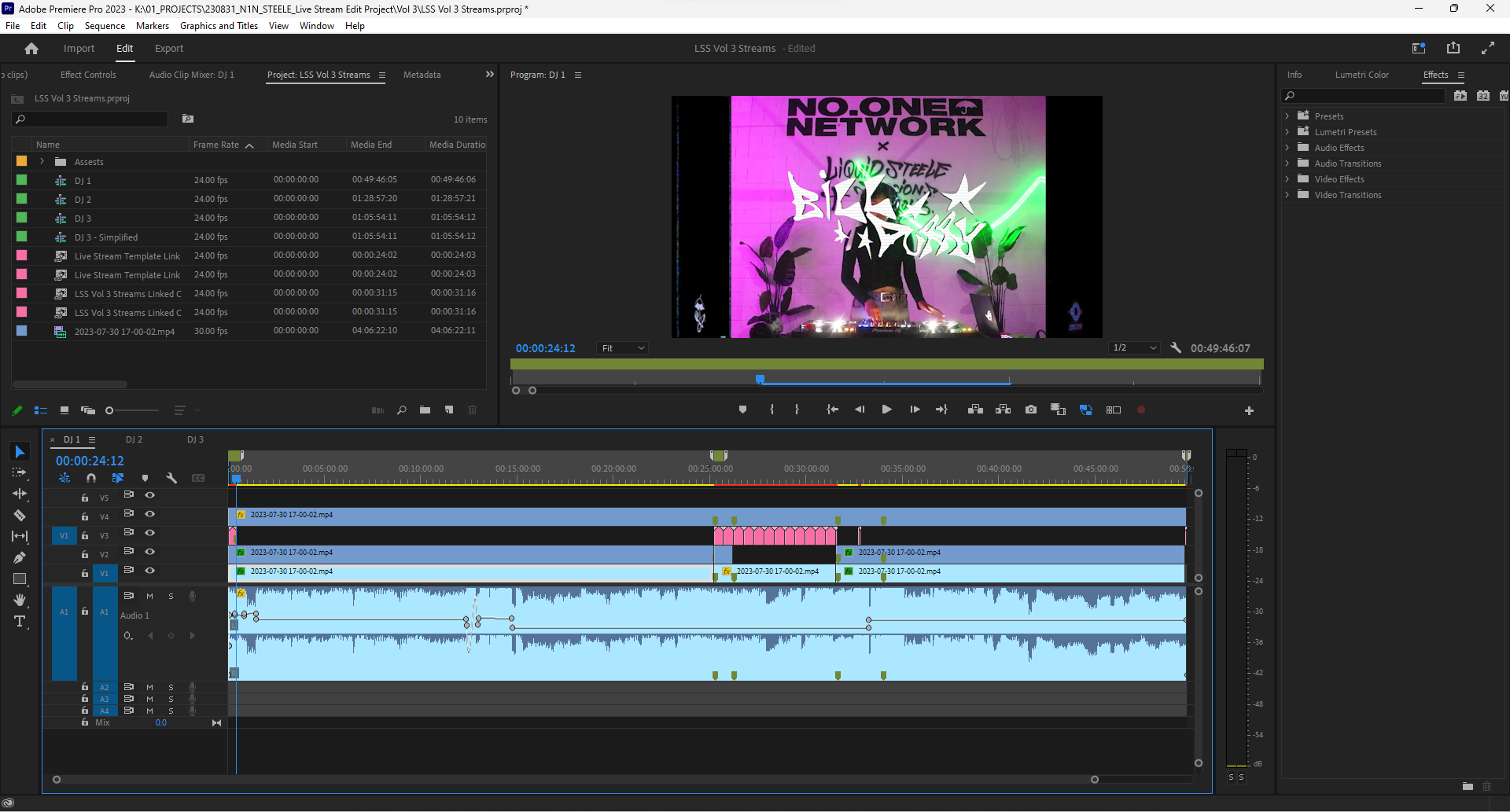Go to In point
This screenshot has height=812, width=1510.
(832, 410)
